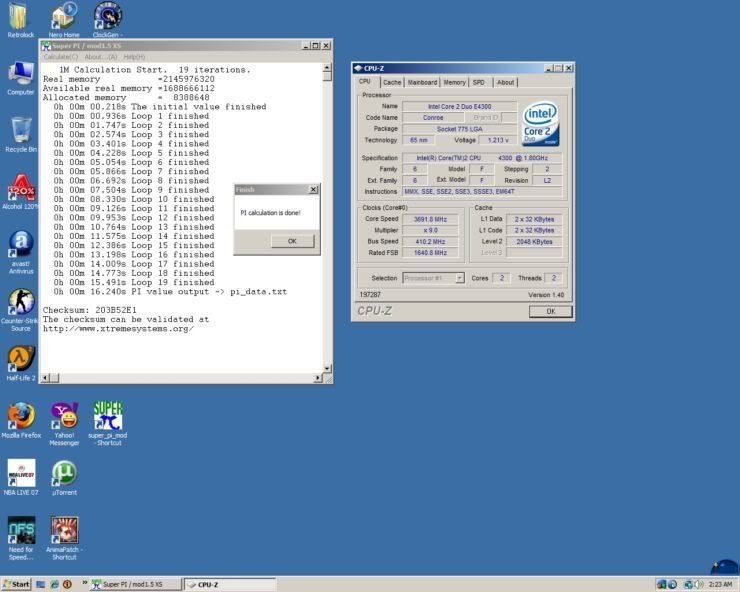The width and height of the screenshot is (740, 592).
Task: Click the Bus Speed value 410.2 MHz
Action: [x=430, y=242]
